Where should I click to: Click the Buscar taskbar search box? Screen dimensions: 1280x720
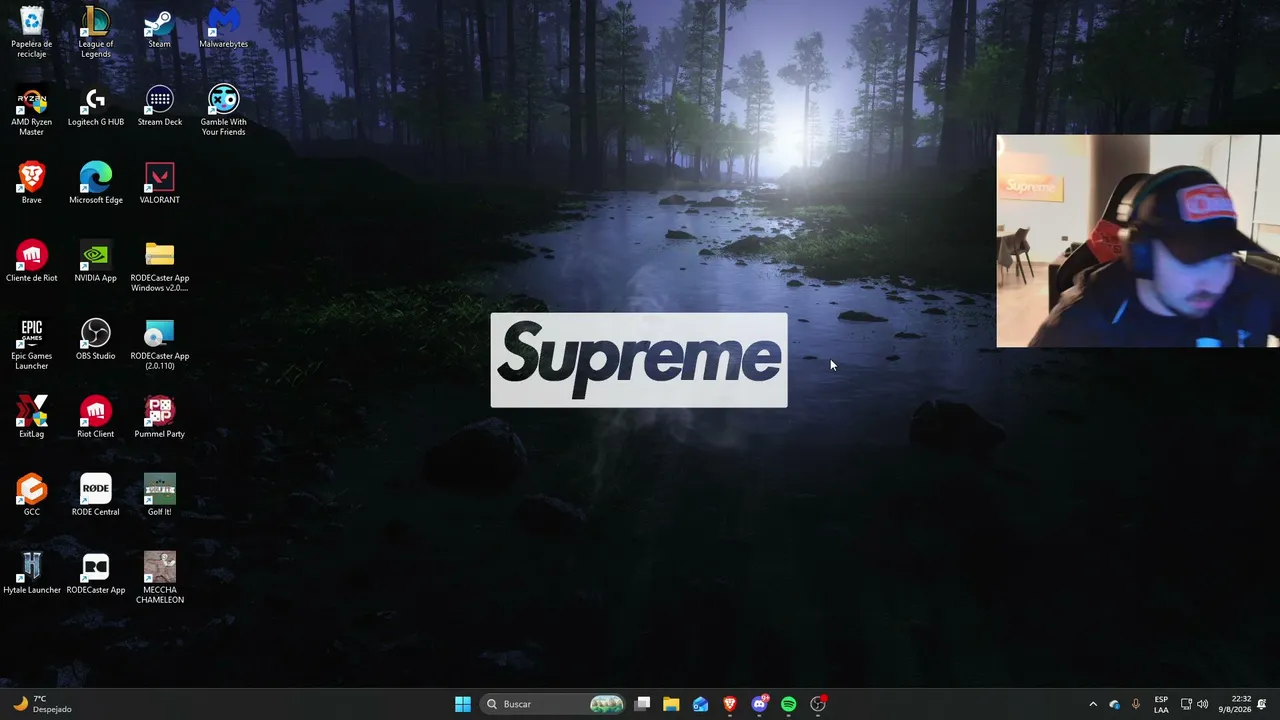point(553,704)
